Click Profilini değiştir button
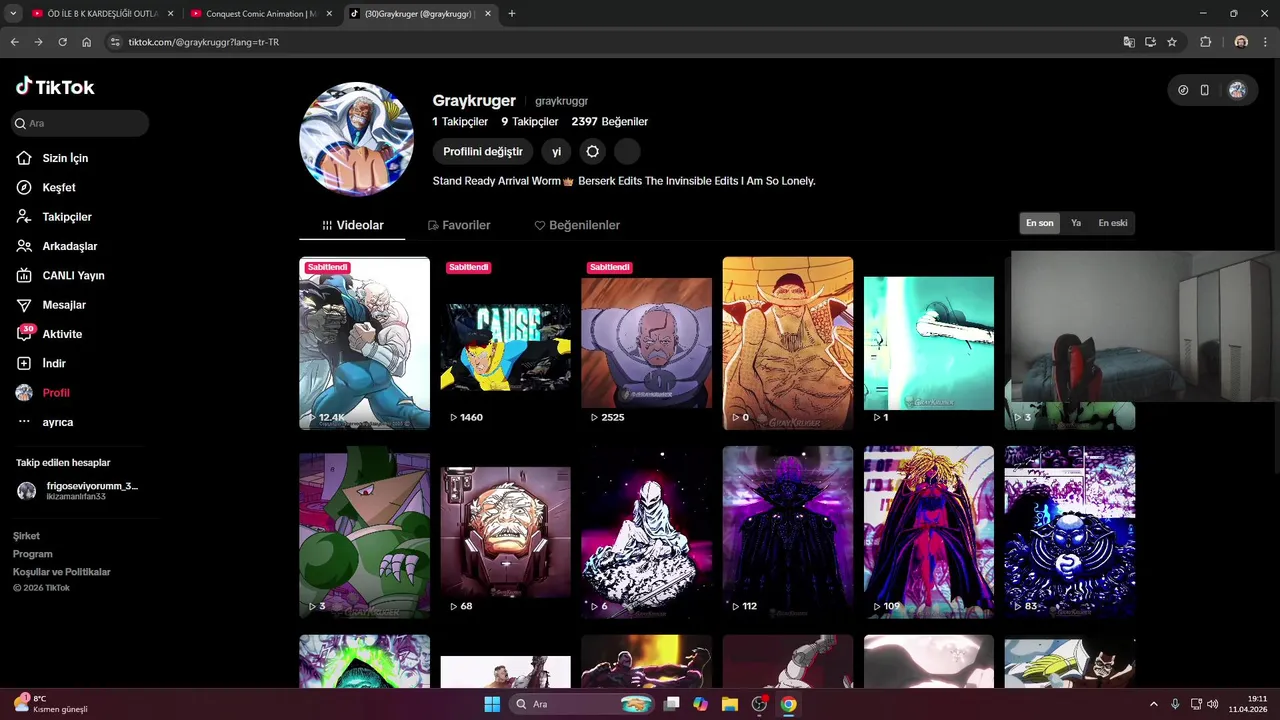The height and width of the screenshot is (720, 1280). pos(483,151)
